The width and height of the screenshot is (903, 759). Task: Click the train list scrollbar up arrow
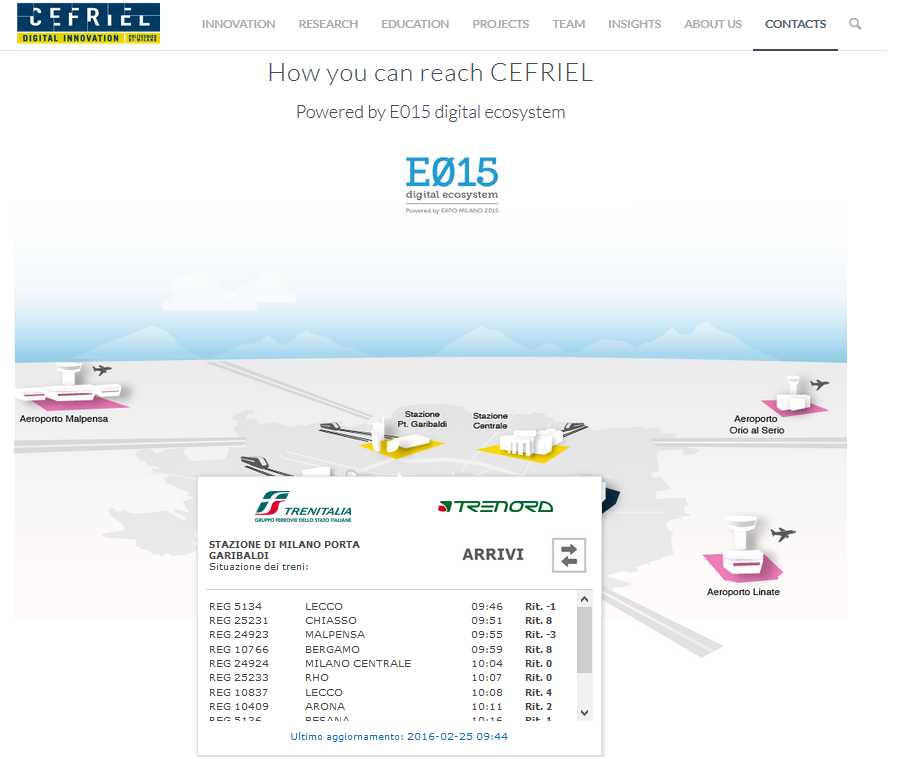(585, 599)
